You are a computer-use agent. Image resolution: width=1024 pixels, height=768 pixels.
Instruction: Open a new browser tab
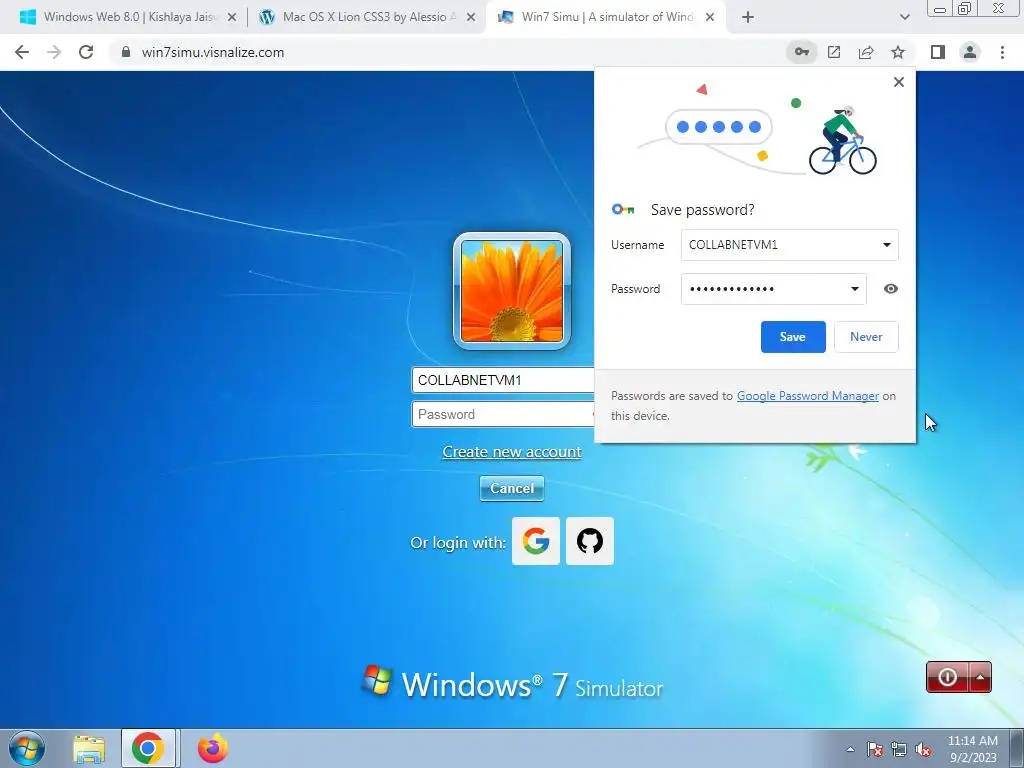coord(748,18)
